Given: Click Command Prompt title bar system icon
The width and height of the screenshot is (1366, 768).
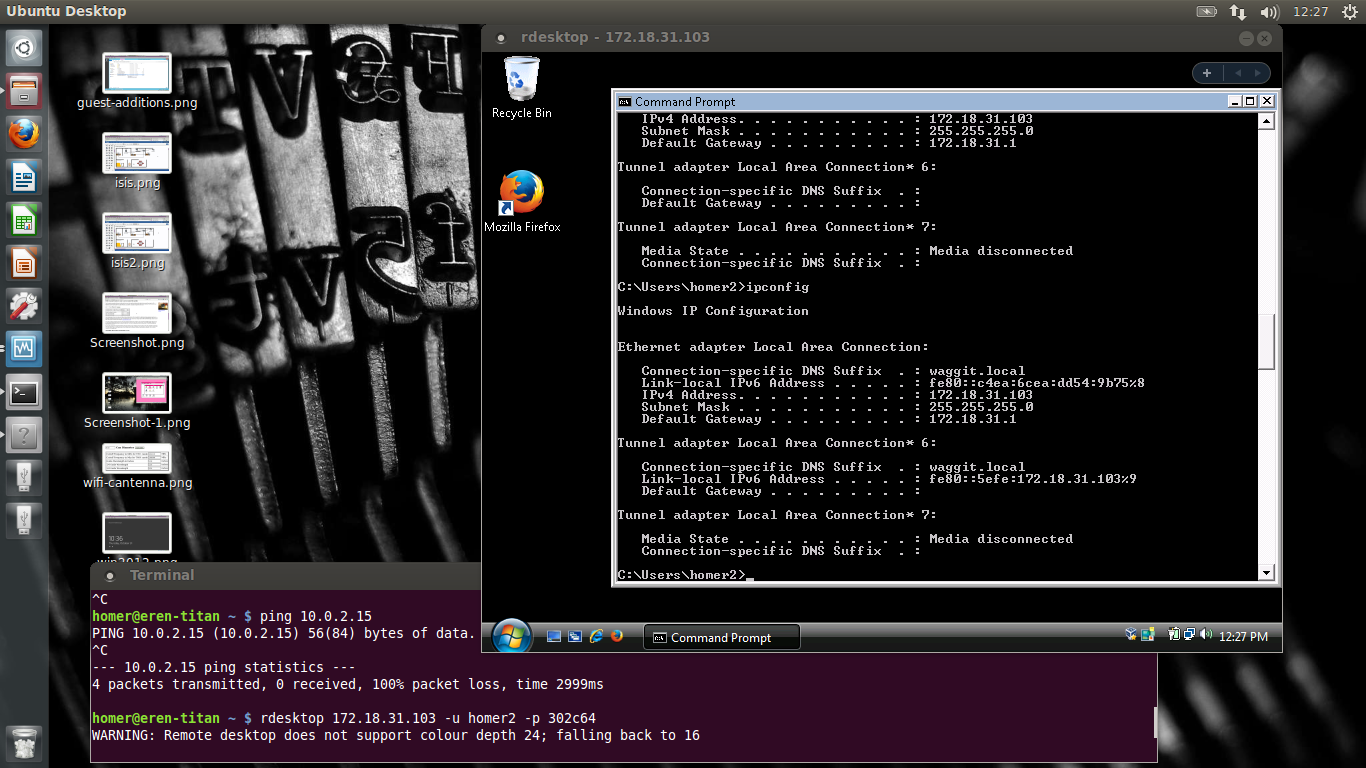Looking at the screenshot, I should (x=625, y=101).
